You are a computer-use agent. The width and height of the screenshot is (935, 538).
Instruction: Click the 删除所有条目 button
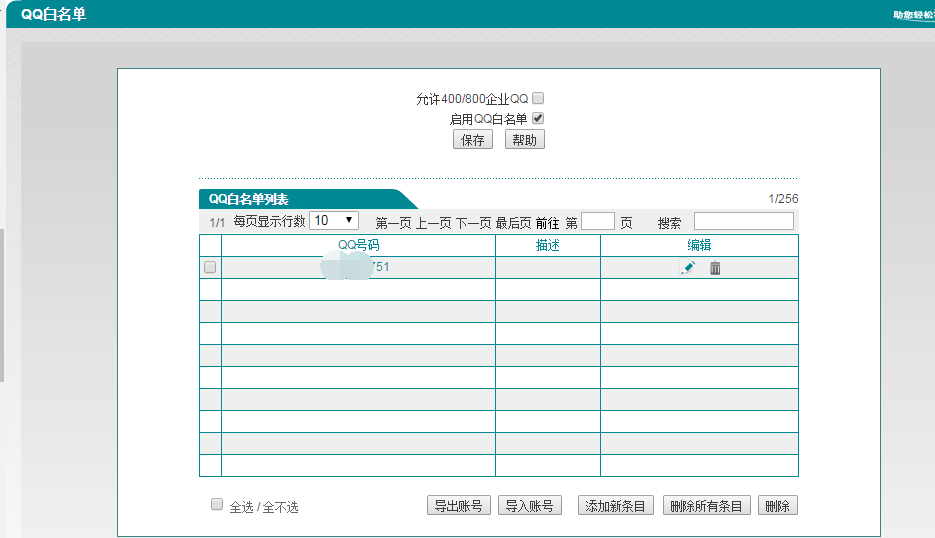point(707,505)
